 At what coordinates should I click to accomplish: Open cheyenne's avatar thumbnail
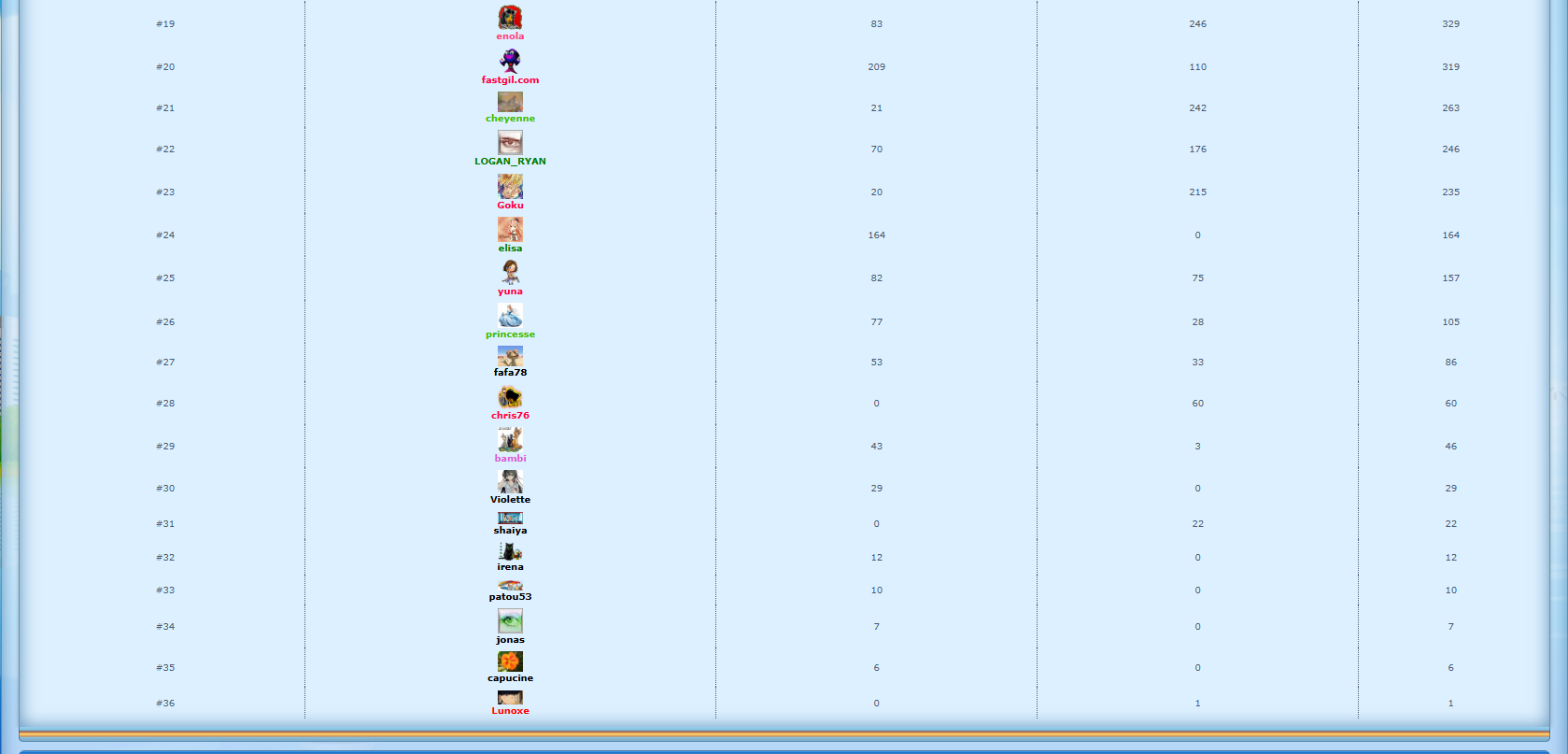(x=510, y=102)
